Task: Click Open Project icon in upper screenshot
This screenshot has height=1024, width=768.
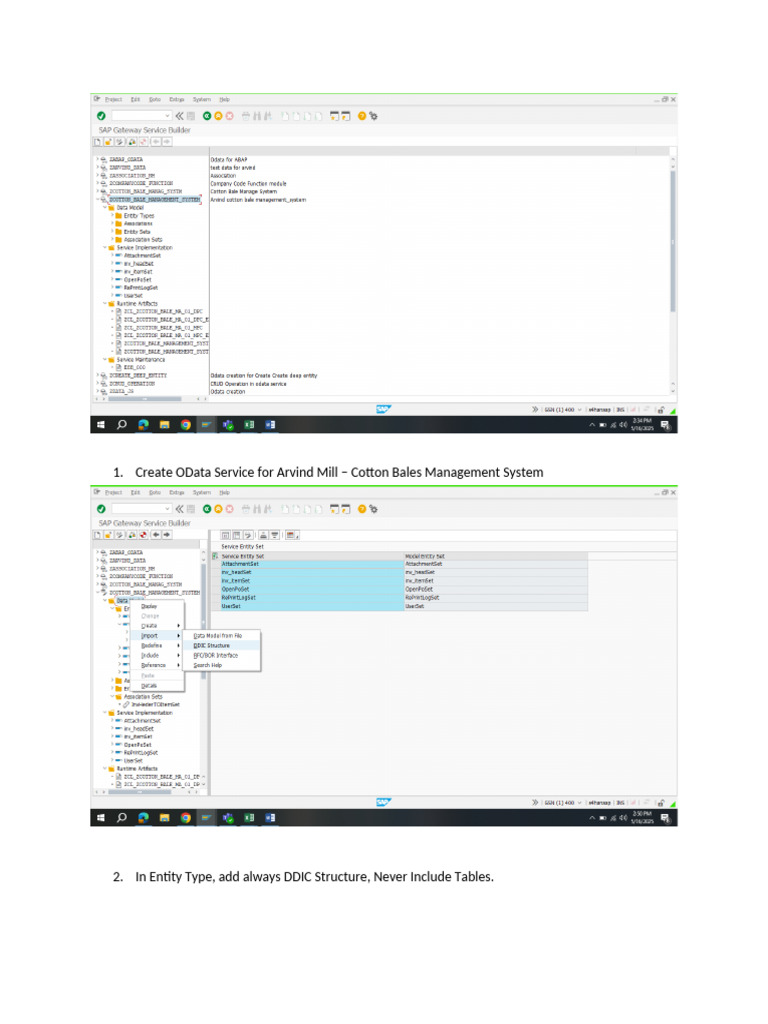Action: click(108, 142)
